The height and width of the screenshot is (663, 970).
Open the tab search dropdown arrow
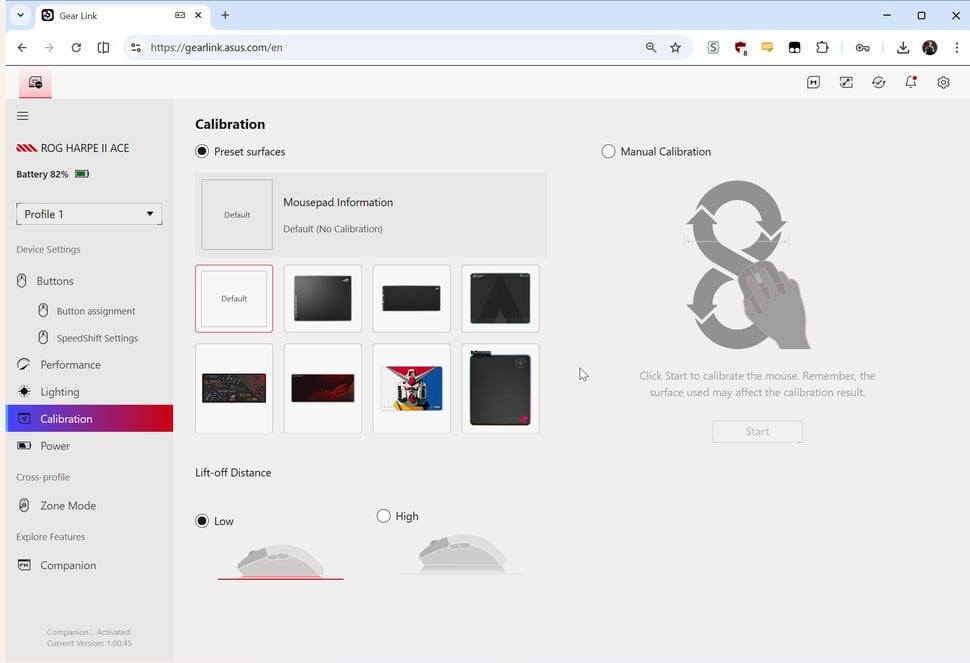(20, 15)
